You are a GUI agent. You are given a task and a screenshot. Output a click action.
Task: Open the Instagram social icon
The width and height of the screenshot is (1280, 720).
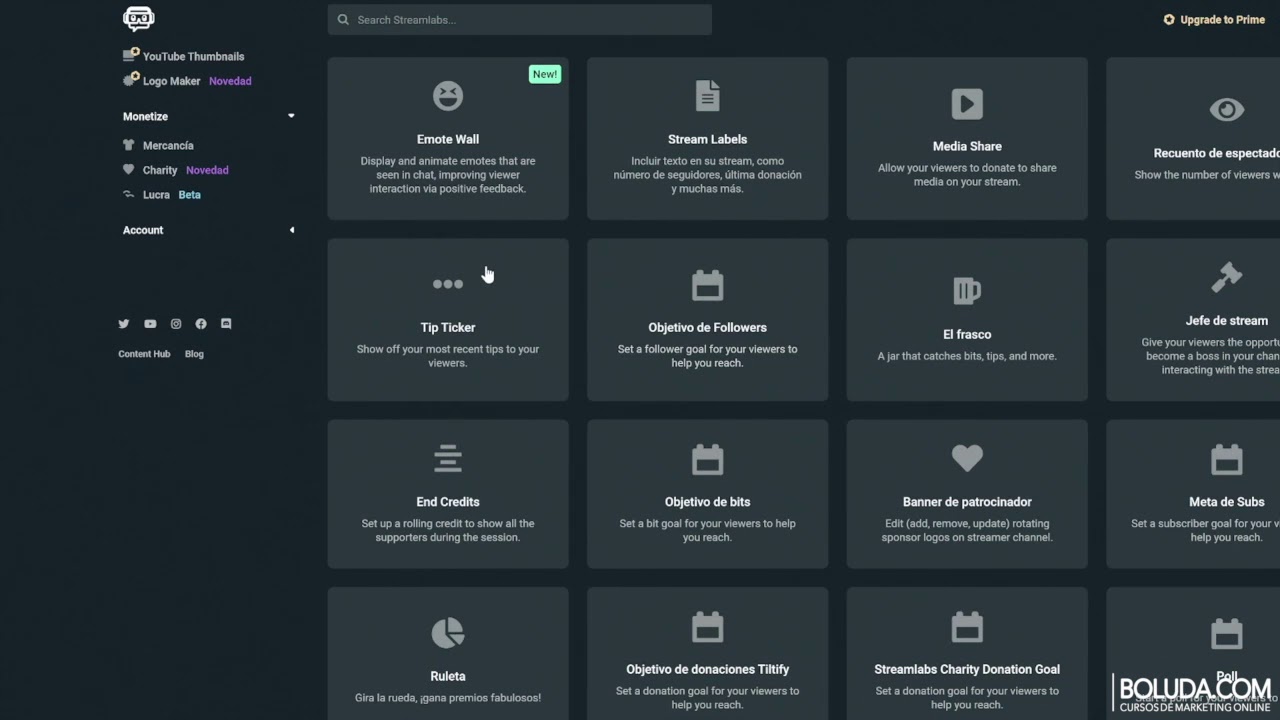(x=176, y=324)
